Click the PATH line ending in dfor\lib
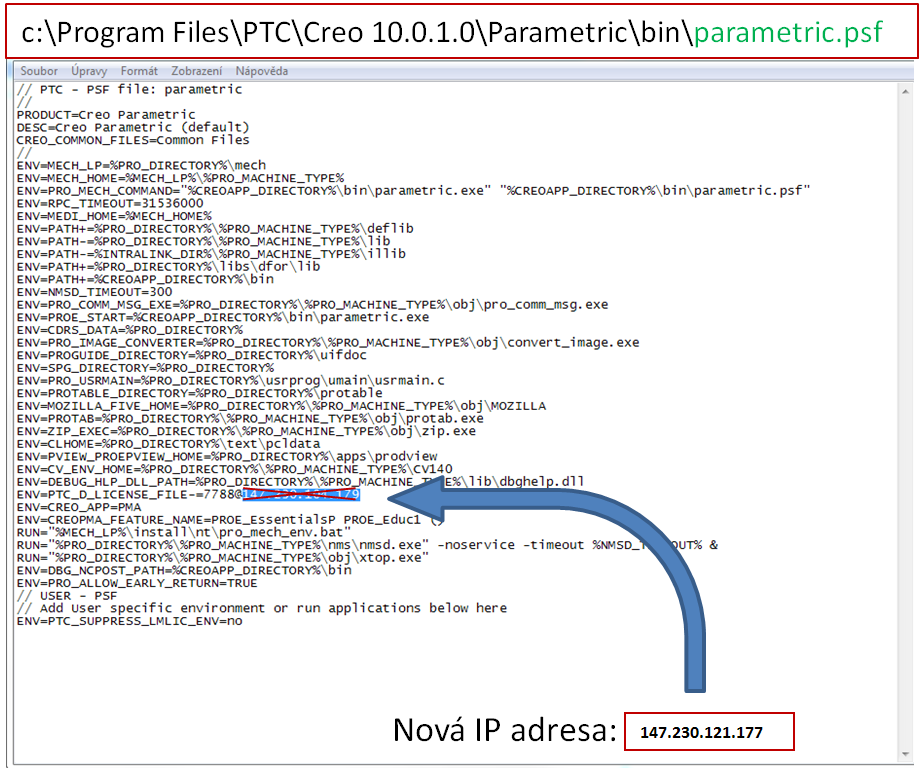The height and width of the screenshot is (768, 921). pos(168,267)
